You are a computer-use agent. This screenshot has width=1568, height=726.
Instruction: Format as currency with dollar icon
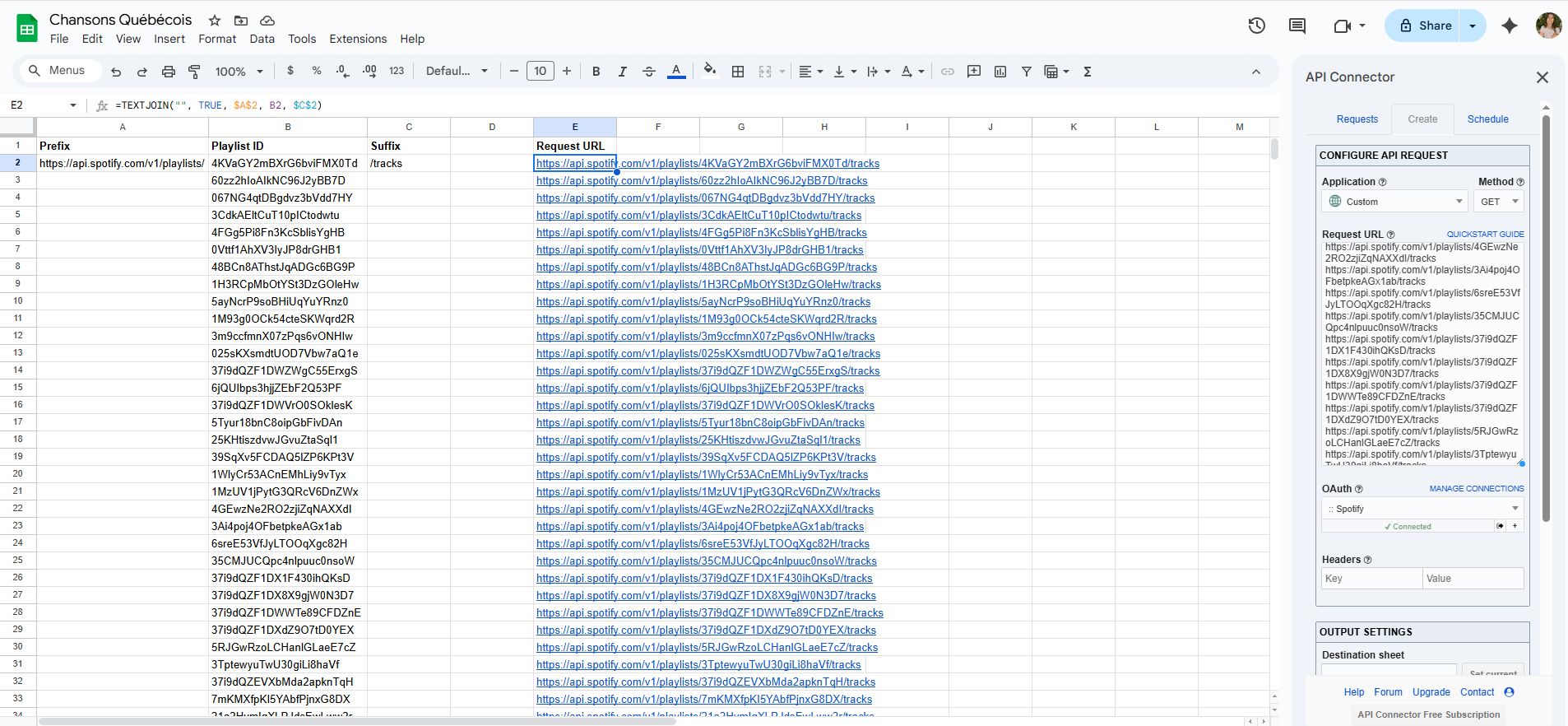coord(290,72)
